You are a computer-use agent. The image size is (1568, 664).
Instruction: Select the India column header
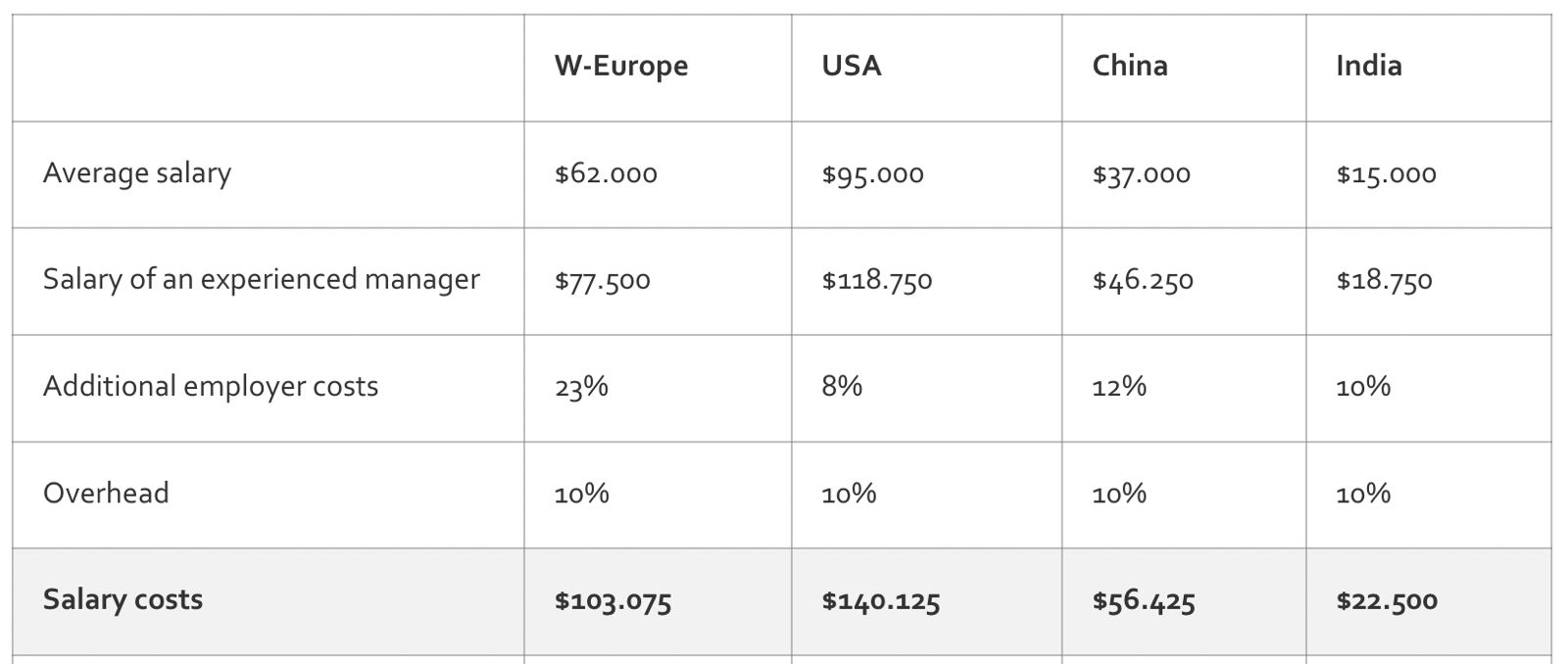point(1368,66)
